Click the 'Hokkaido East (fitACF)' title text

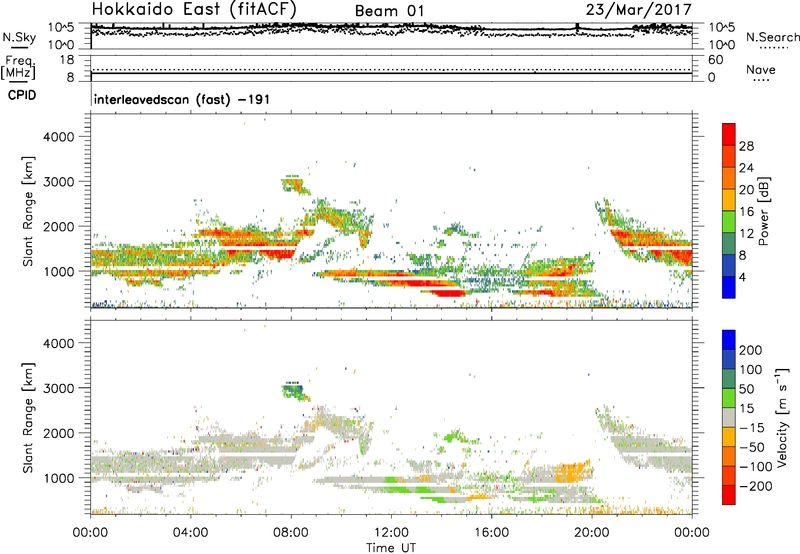tap(194, 9)
